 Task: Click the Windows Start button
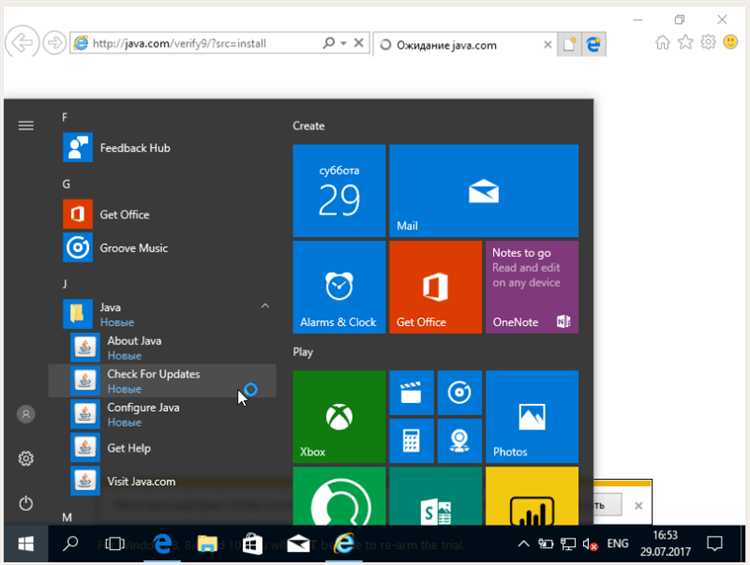(x=26, y=544)
